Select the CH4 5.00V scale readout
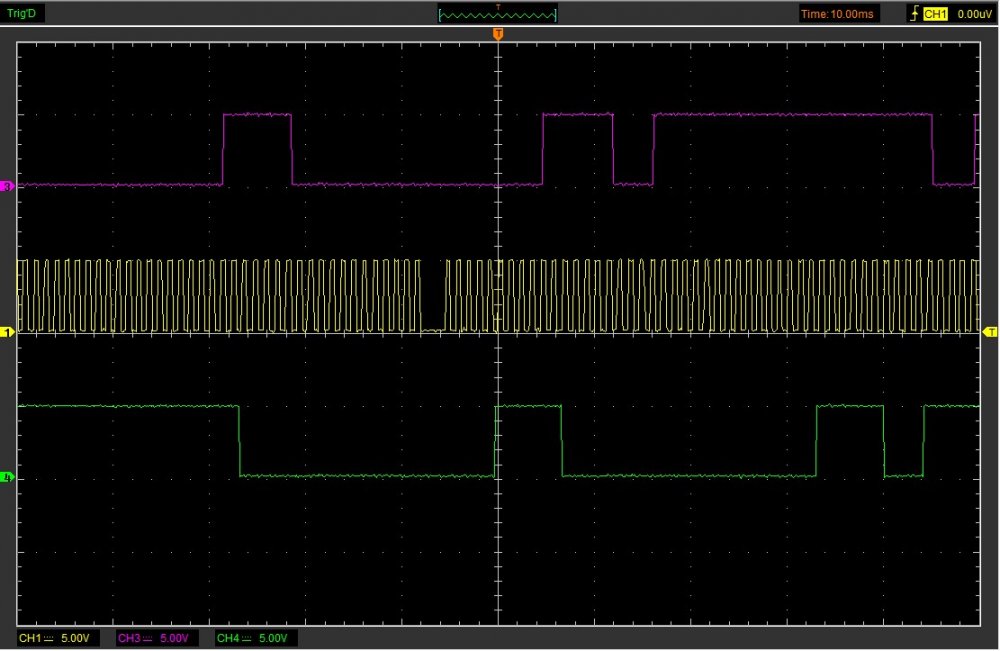 tap(272, 638)
